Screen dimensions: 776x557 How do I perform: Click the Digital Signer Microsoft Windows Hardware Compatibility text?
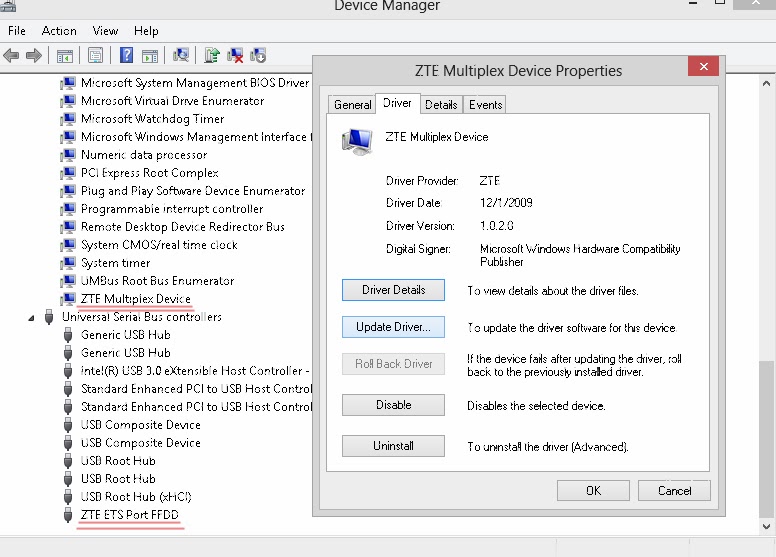(580, 255)
